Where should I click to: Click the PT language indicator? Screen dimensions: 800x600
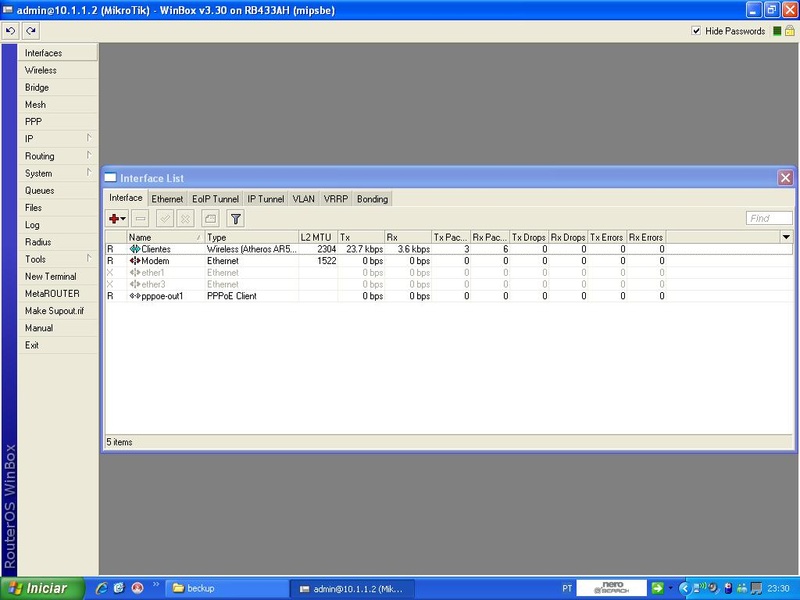coord(567,588)
